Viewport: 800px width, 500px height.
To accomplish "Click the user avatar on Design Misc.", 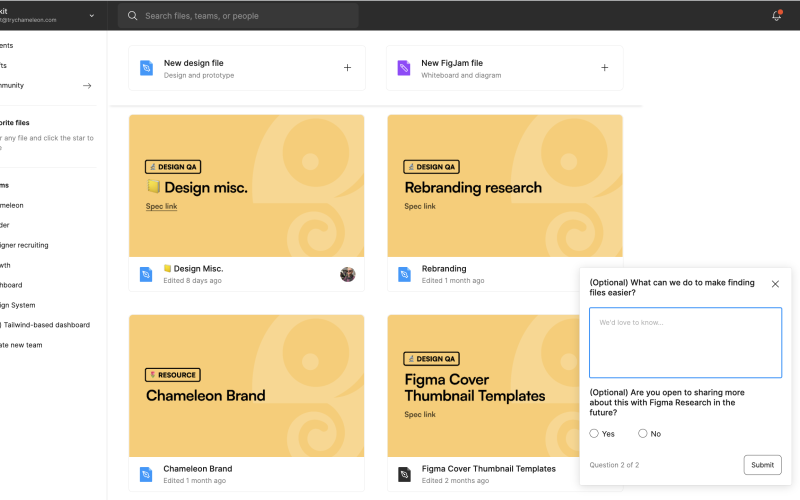I will tap(348, 274).
